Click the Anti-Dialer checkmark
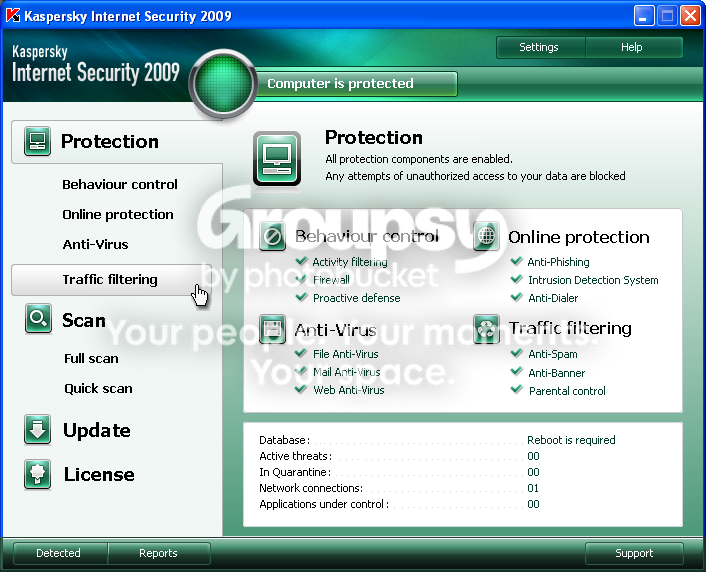Image resolution: width=706 pixels, height=572 pixels. [x=516, y=297]
